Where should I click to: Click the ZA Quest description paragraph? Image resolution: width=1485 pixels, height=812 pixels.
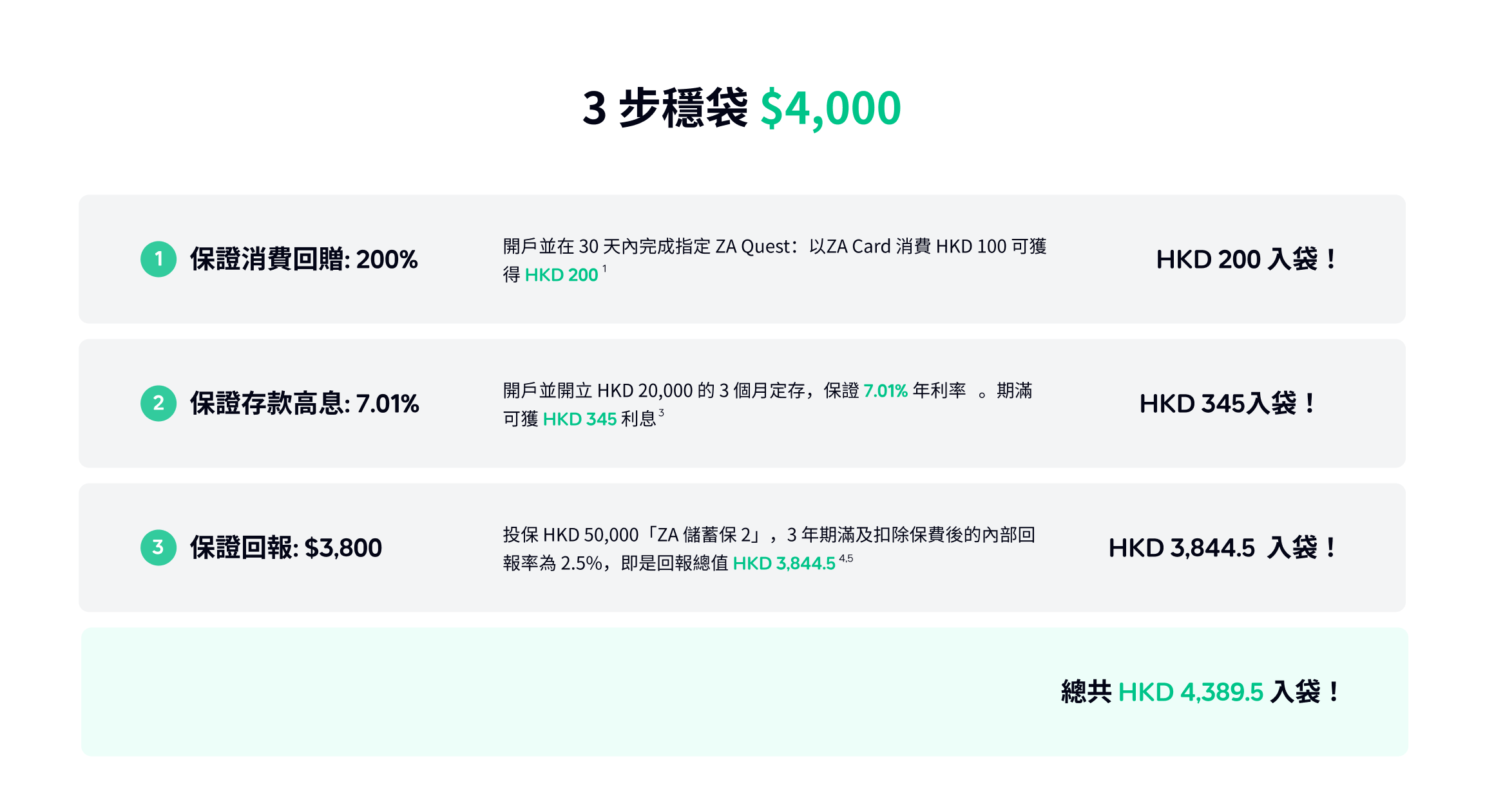pos(774,260)
